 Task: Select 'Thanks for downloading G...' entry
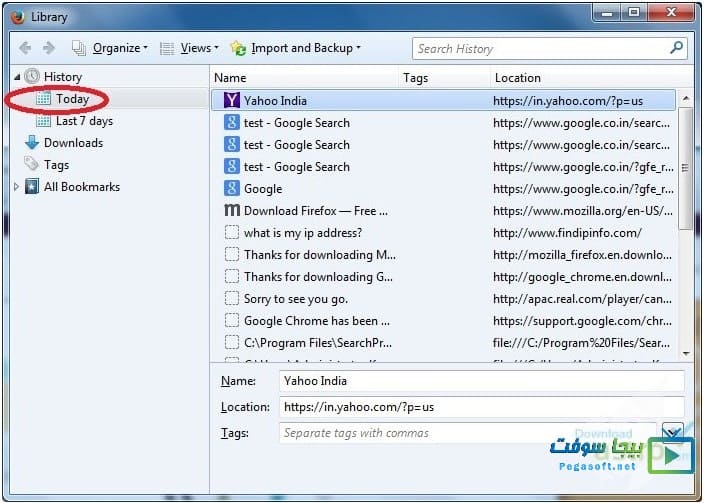444,277
